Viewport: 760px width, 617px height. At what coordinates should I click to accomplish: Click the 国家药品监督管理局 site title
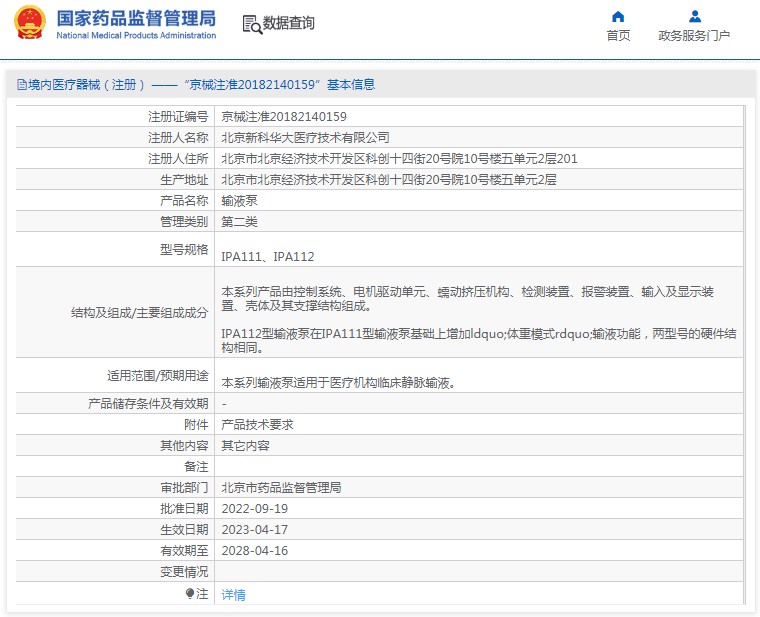point(136,18)
